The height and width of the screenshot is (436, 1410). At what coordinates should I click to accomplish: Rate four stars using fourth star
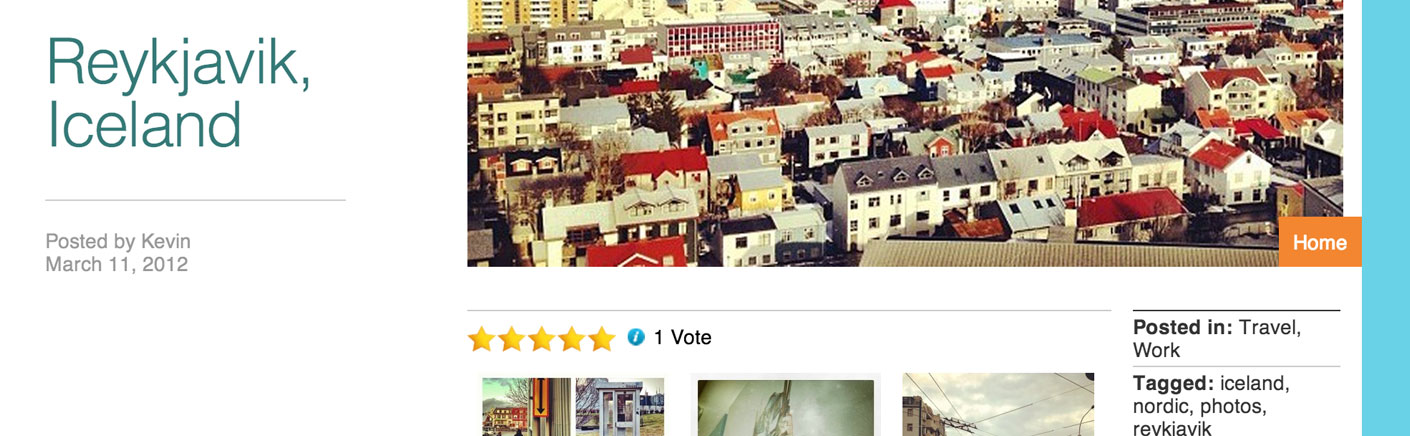coord(571,339)
